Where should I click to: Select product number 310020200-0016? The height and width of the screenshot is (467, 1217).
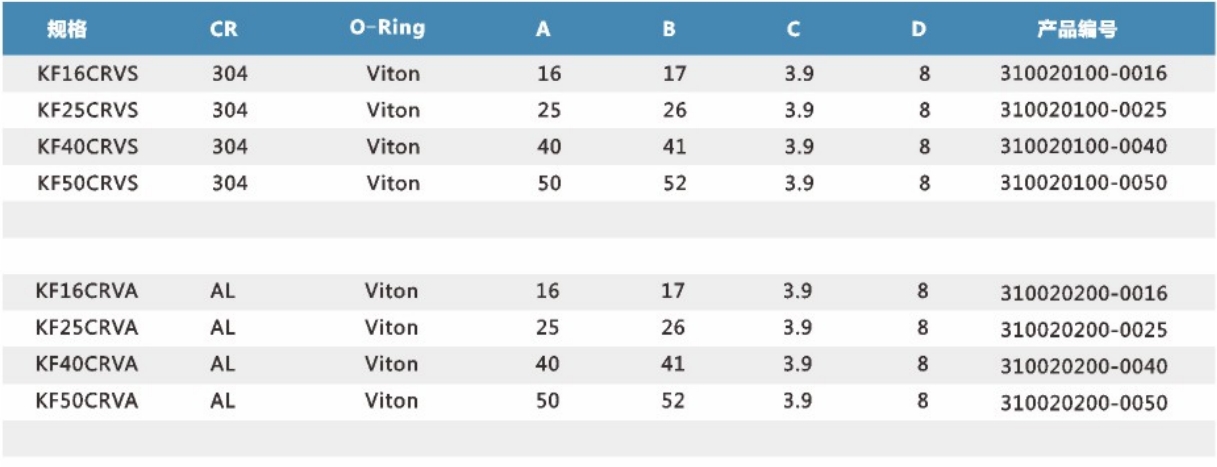(x=1083, y=293)
